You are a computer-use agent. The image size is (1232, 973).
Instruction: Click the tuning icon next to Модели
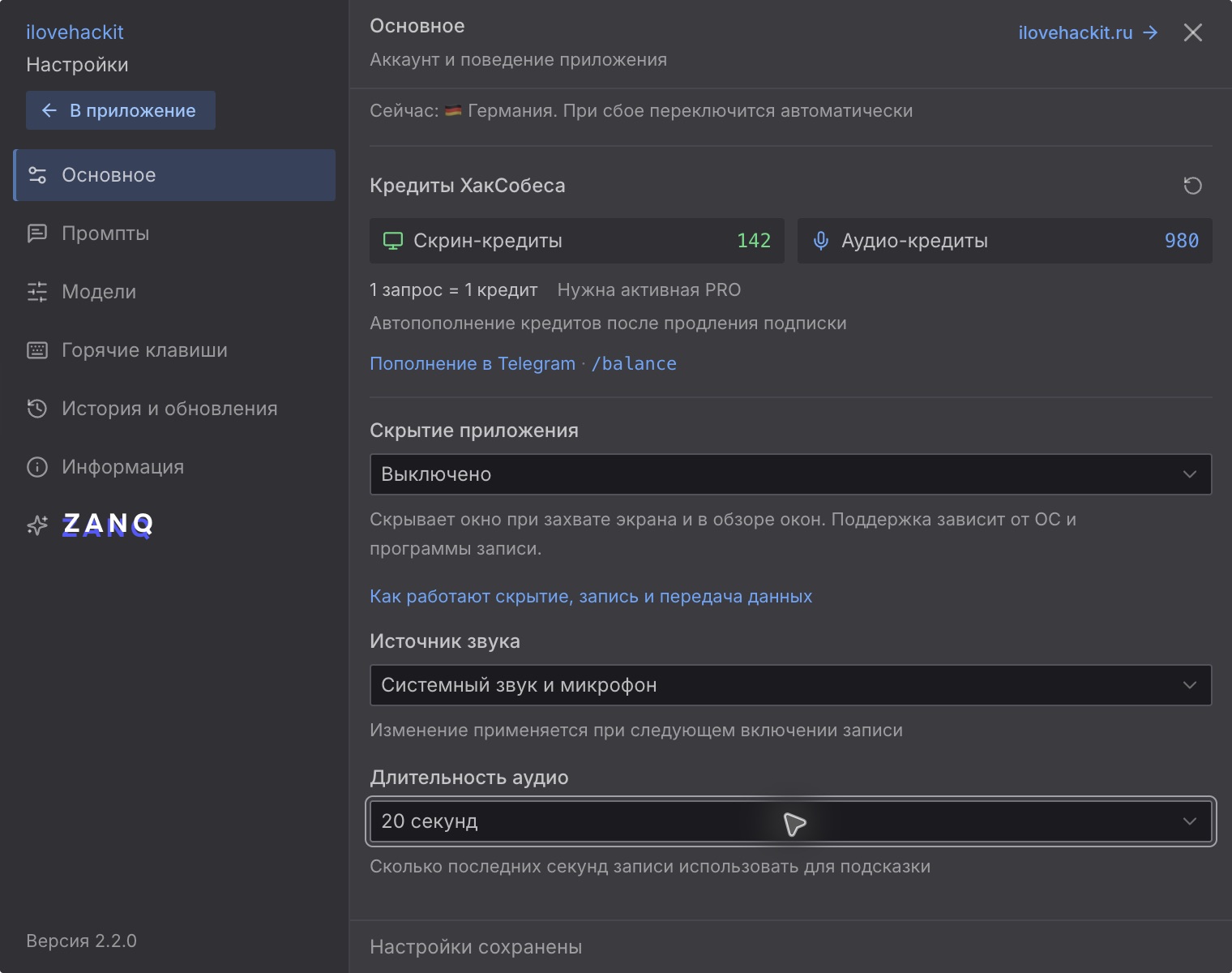[37, 292]
